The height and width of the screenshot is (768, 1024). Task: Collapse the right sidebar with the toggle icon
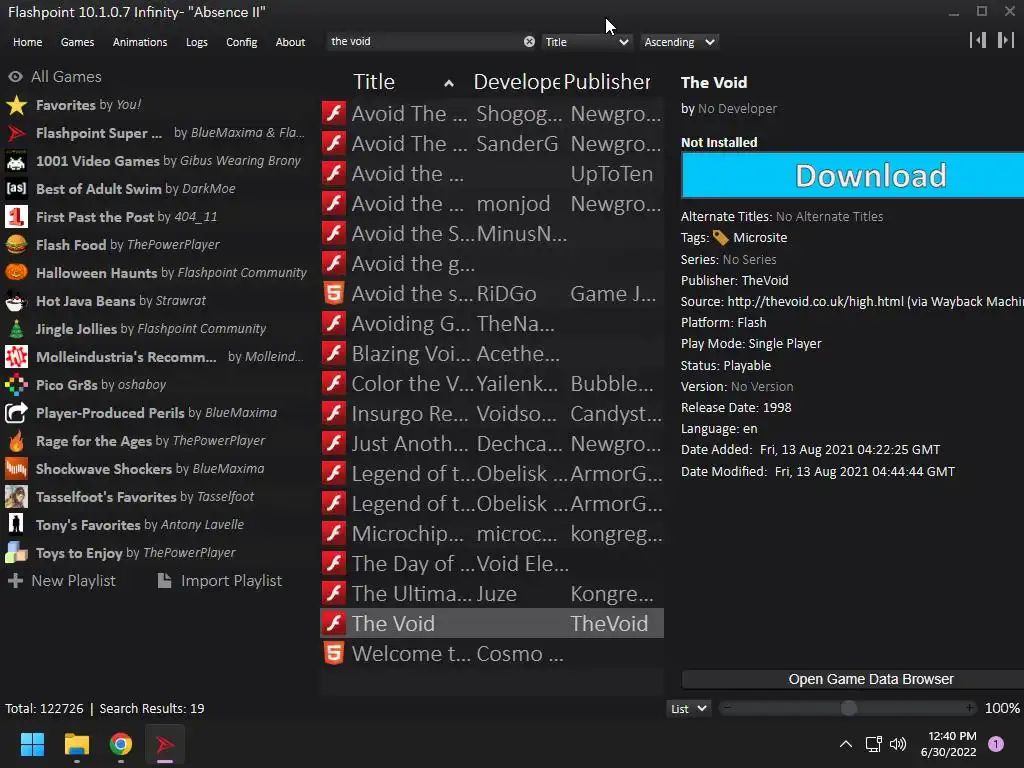tap(1006, 40)
